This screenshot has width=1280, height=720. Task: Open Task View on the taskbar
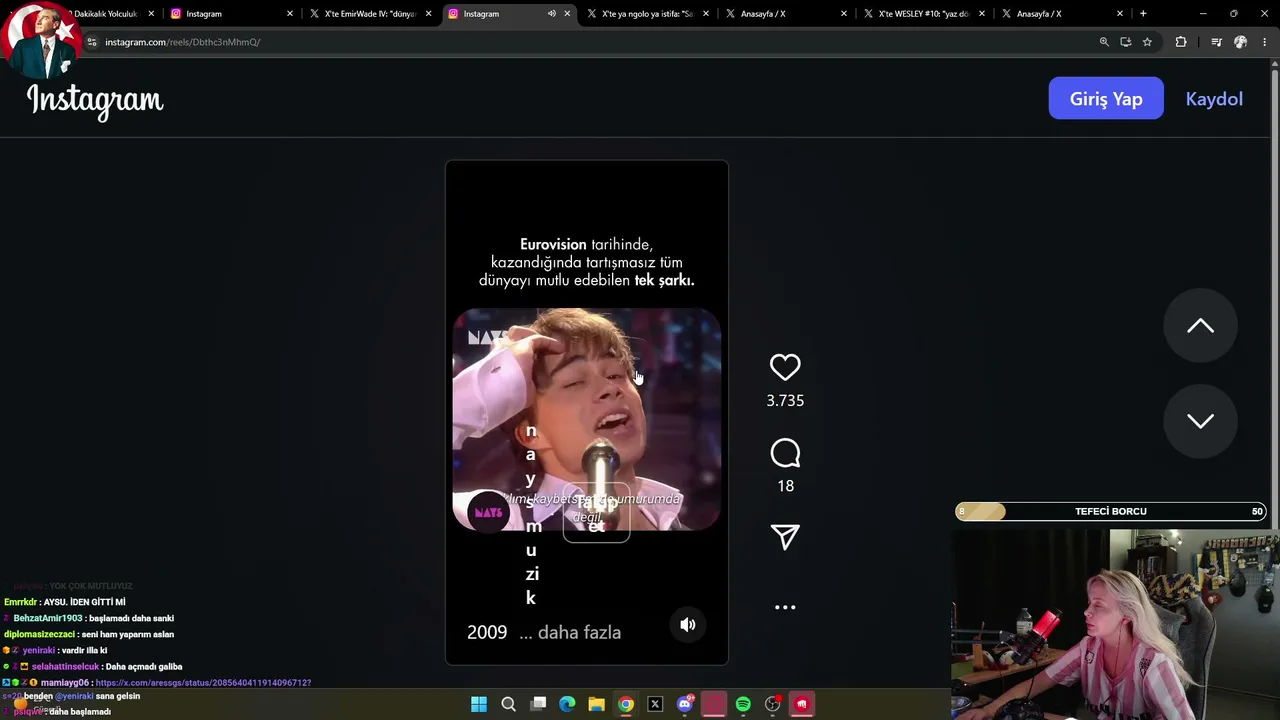pyautogui.click(x=538, y=704)
